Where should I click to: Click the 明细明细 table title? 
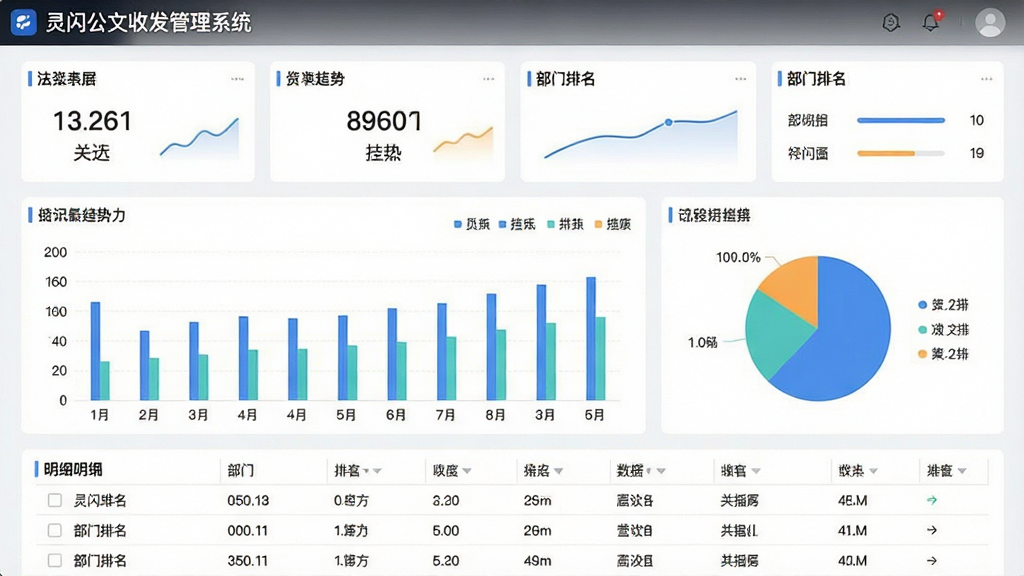72,470
